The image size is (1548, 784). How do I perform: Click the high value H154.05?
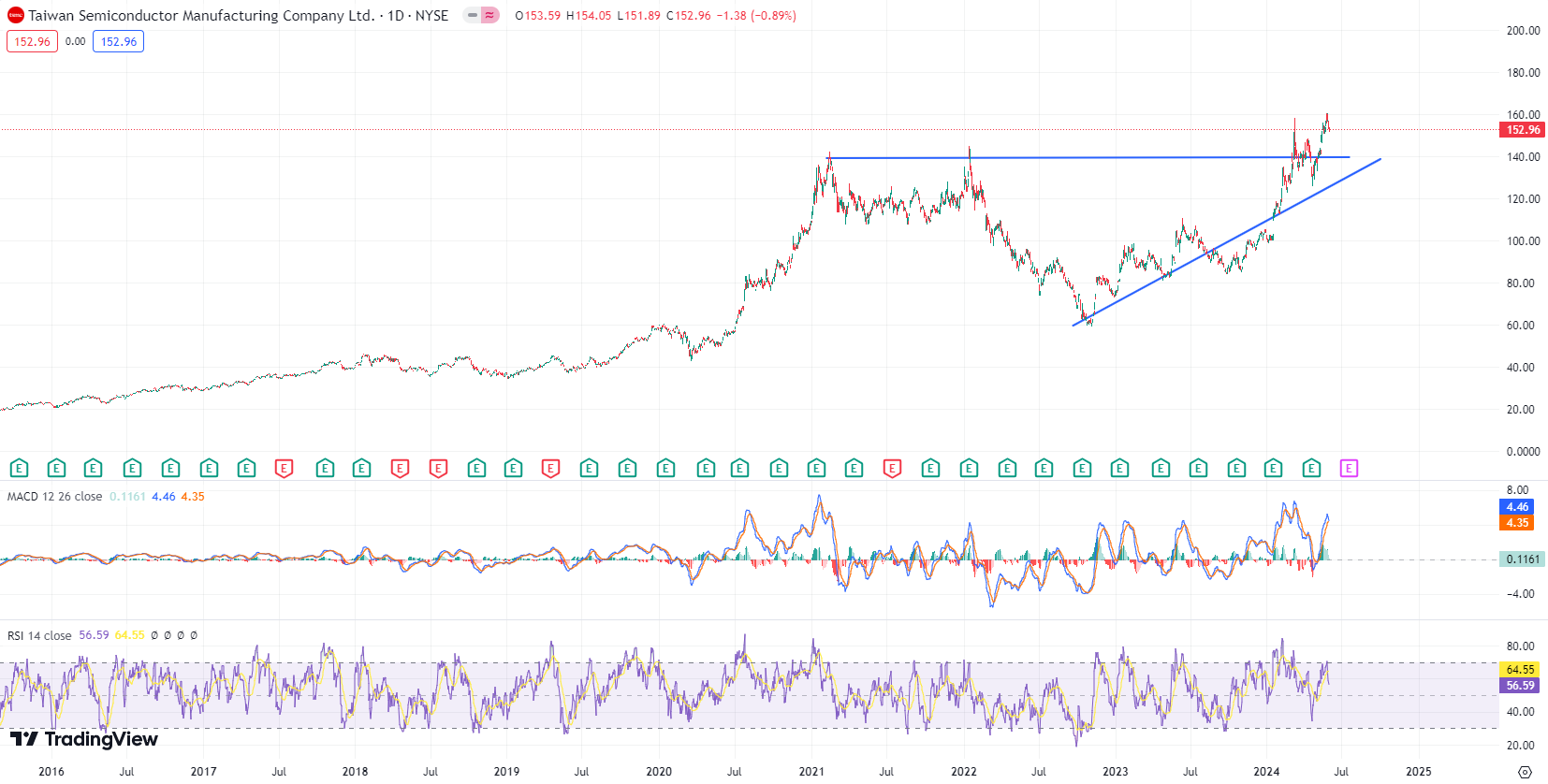point(589,15)
